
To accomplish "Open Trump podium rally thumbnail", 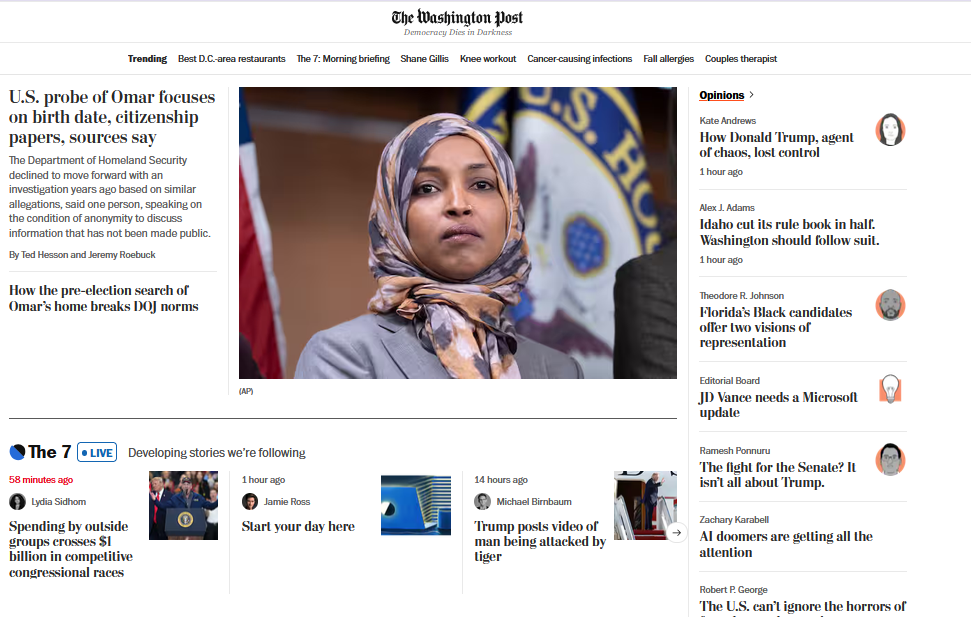I will 183,505.
